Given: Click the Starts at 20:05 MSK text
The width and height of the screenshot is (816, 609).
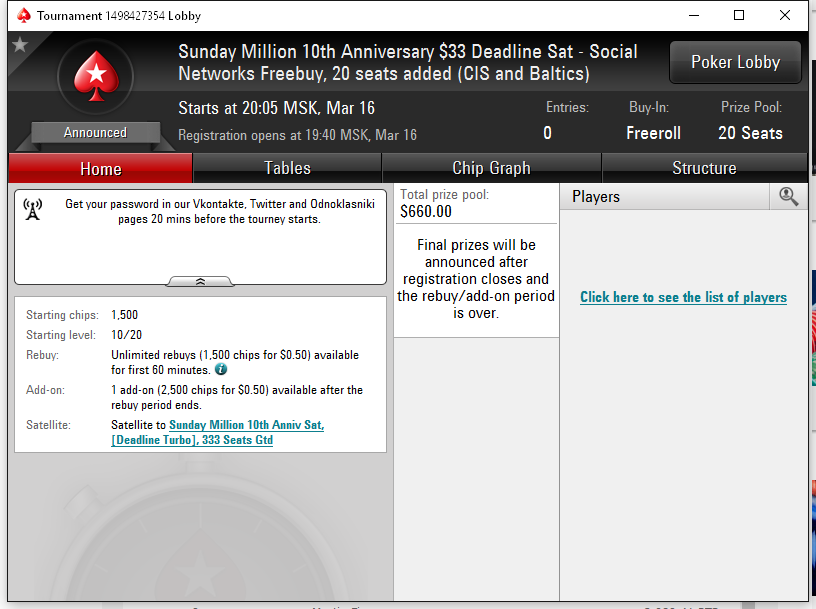Looking at the screenshot, I should coord(276,108).
